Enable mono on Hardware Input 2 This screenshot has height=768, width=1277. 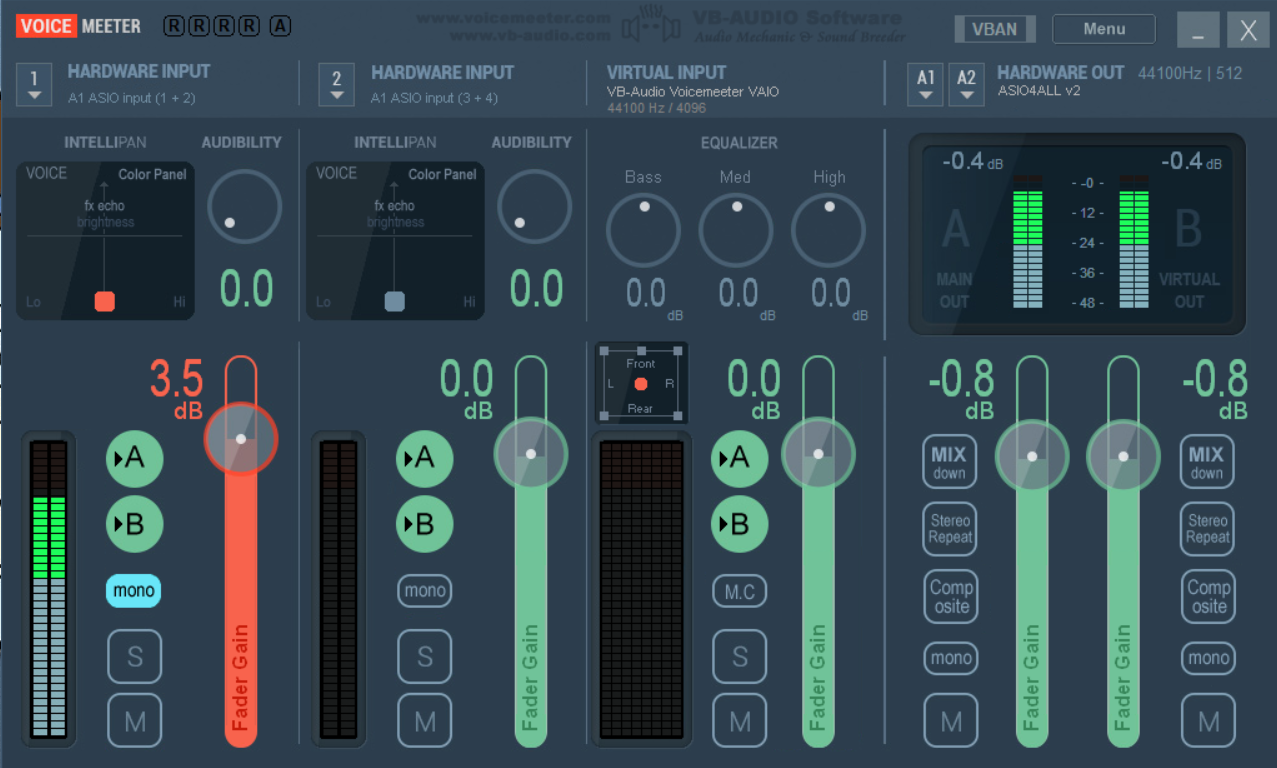425,591
